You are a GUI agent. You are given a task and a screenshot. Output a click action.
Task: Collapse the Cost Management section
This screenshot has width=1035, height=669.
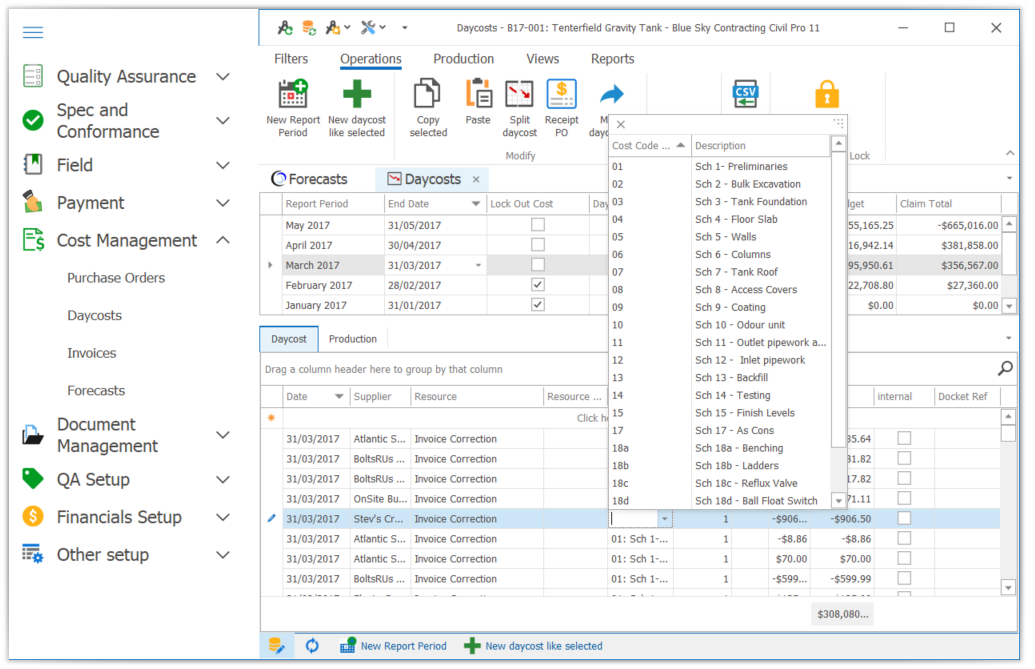(224, 240)
